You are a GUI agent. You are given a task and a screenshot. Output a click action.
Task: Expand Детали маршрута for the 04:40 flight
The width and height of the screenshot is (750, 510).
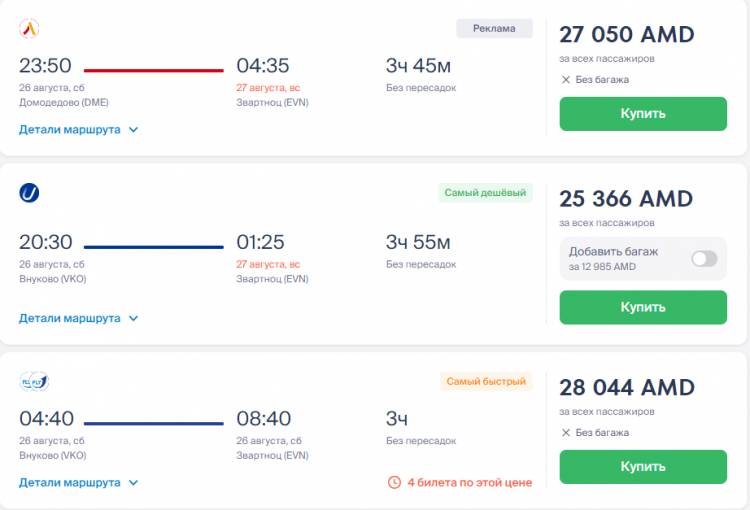pos(79,483)
